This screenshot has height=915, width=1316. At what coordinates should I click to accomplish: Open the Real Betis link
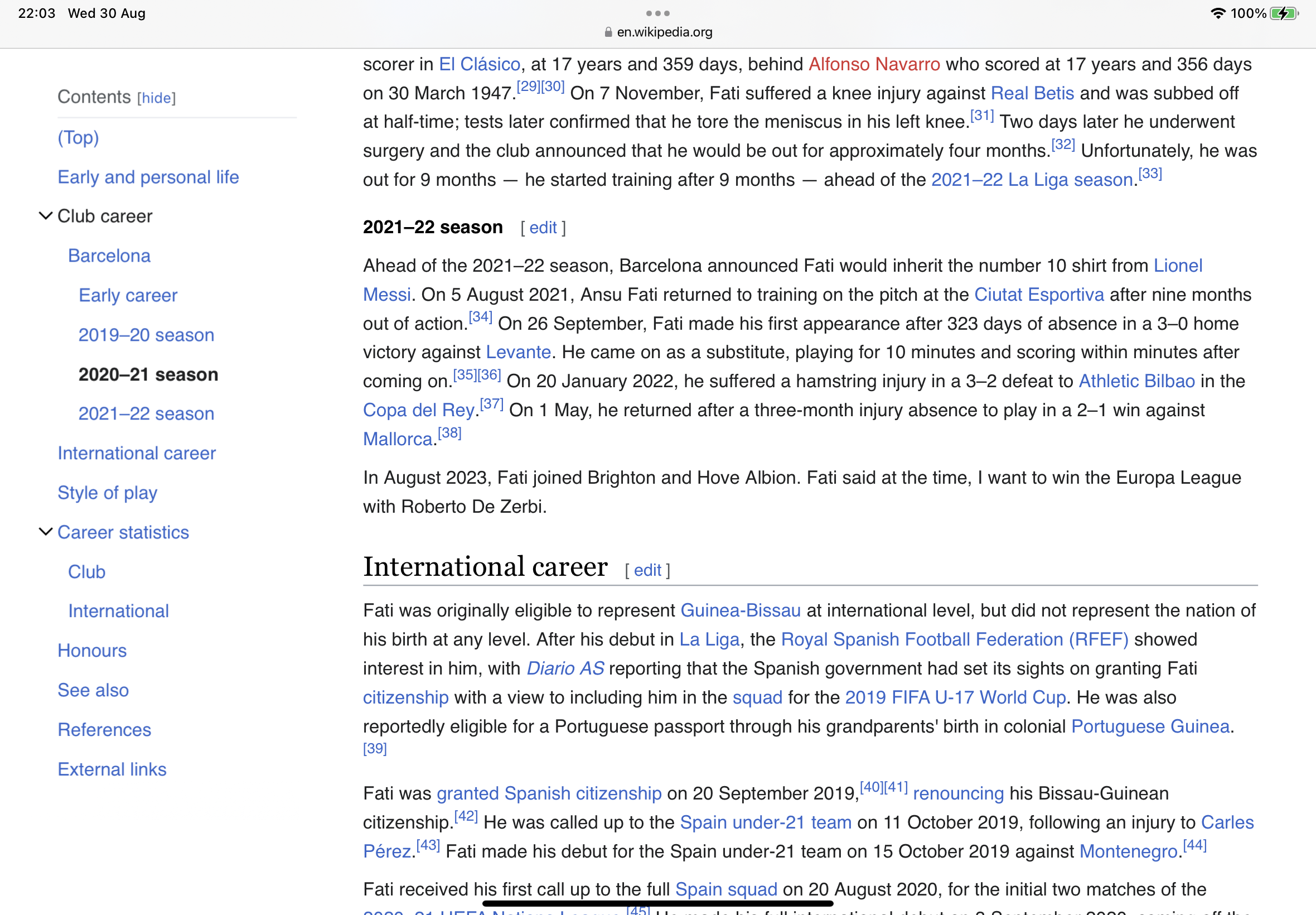(x=1032, y=93)
